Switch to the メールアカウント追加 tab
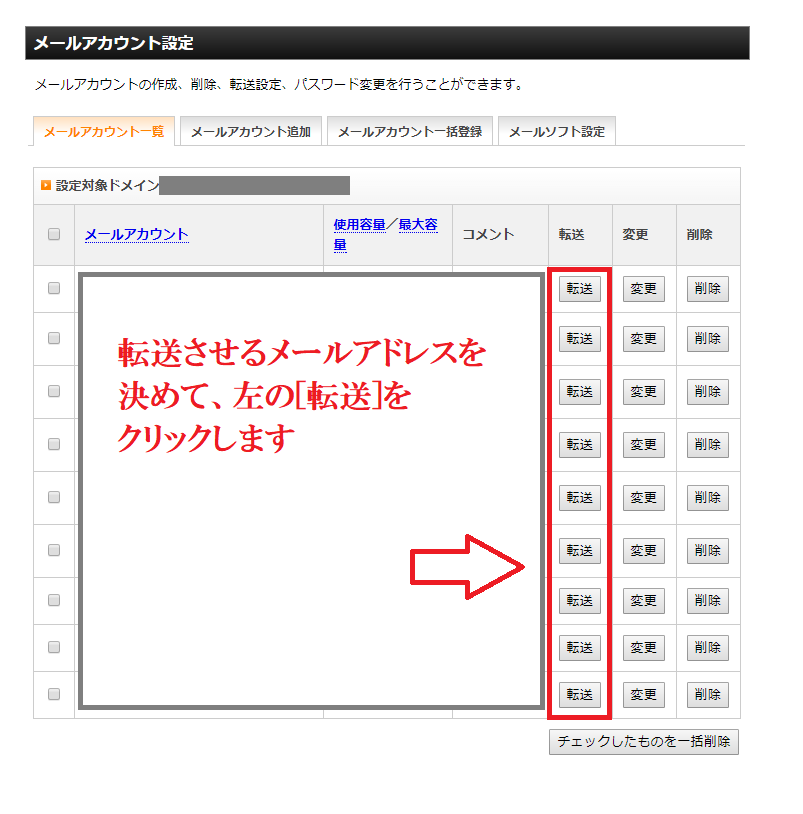803x814 pixels. pyautogui.click(x=251, y=131)
